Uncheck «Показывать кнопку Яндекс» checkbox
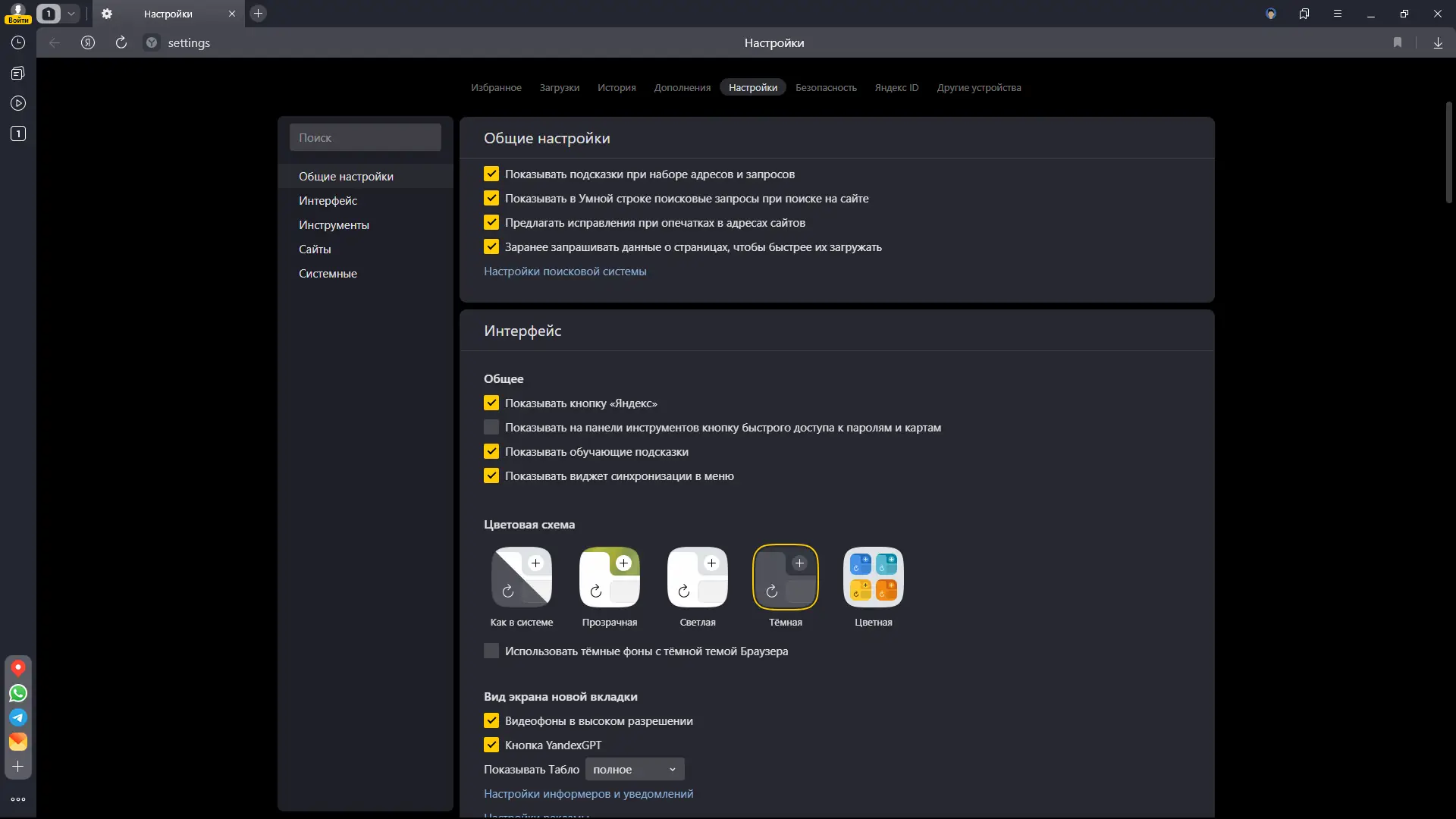The image size is (1456, 819). pyautogui.click(x=491, y=403)
